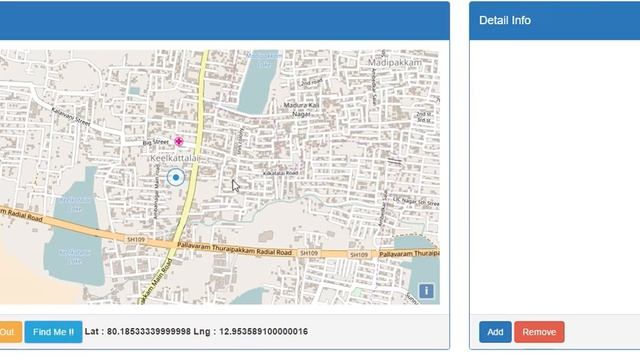Image resolution: width=640 pixels, height=360 pixels.
Task: Click the Madura Kali Nagar map label
Action: click(x=301, y=109)
